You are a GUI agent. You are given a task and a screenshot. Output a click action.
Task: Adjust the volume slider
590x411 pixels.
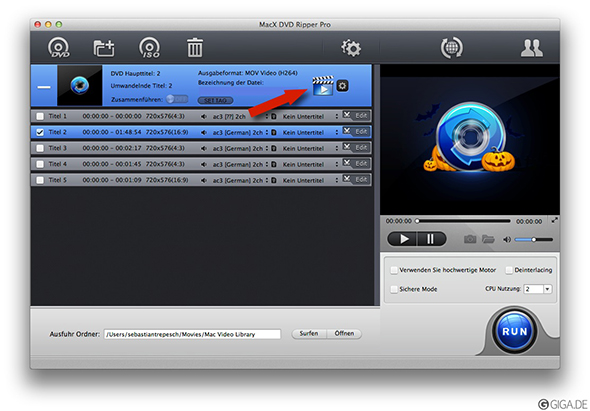click(x=534, y=239)
